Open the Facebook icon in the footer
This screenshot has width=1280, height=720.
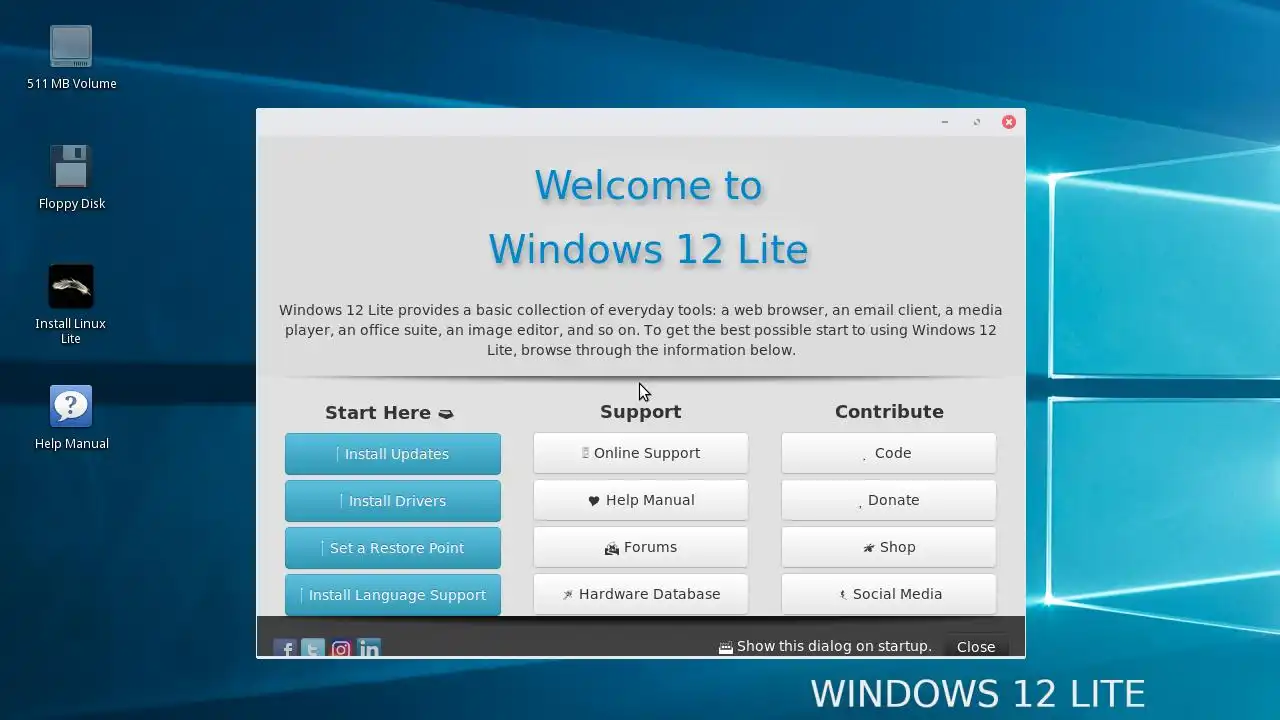[285, 649]
